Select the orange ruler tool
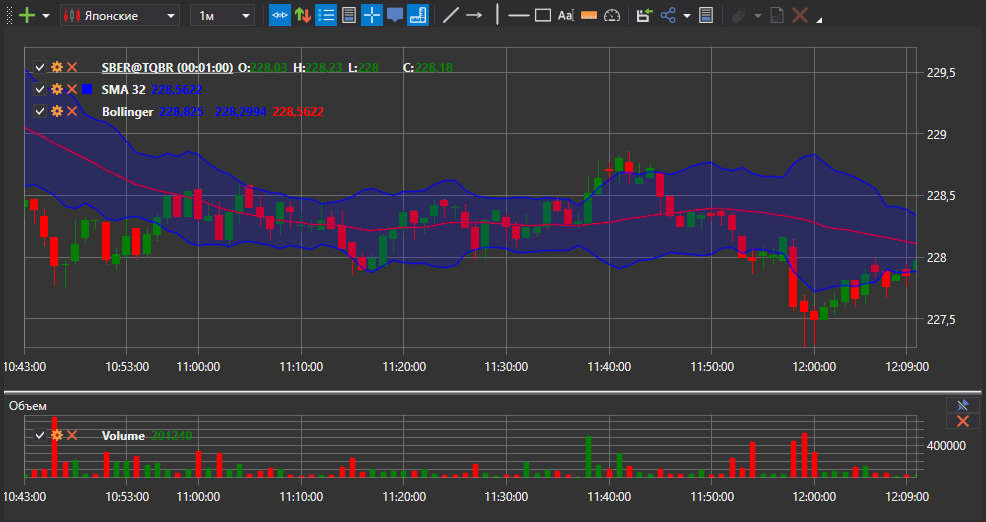This screenshot has width=986, height=522. (589, 16)
